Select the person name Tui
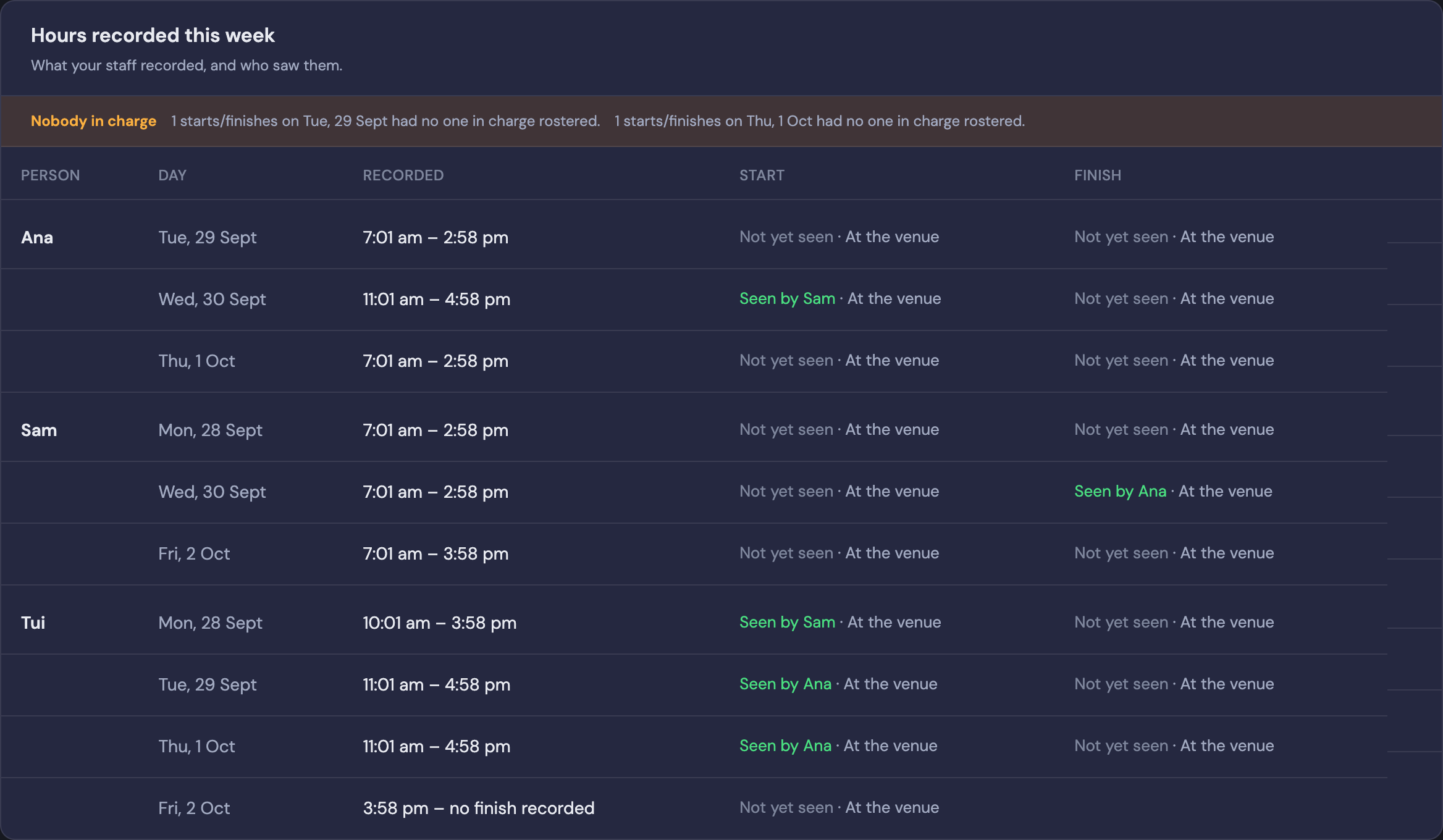Viewport: 1443px width, 840px height. click(33, 623)
